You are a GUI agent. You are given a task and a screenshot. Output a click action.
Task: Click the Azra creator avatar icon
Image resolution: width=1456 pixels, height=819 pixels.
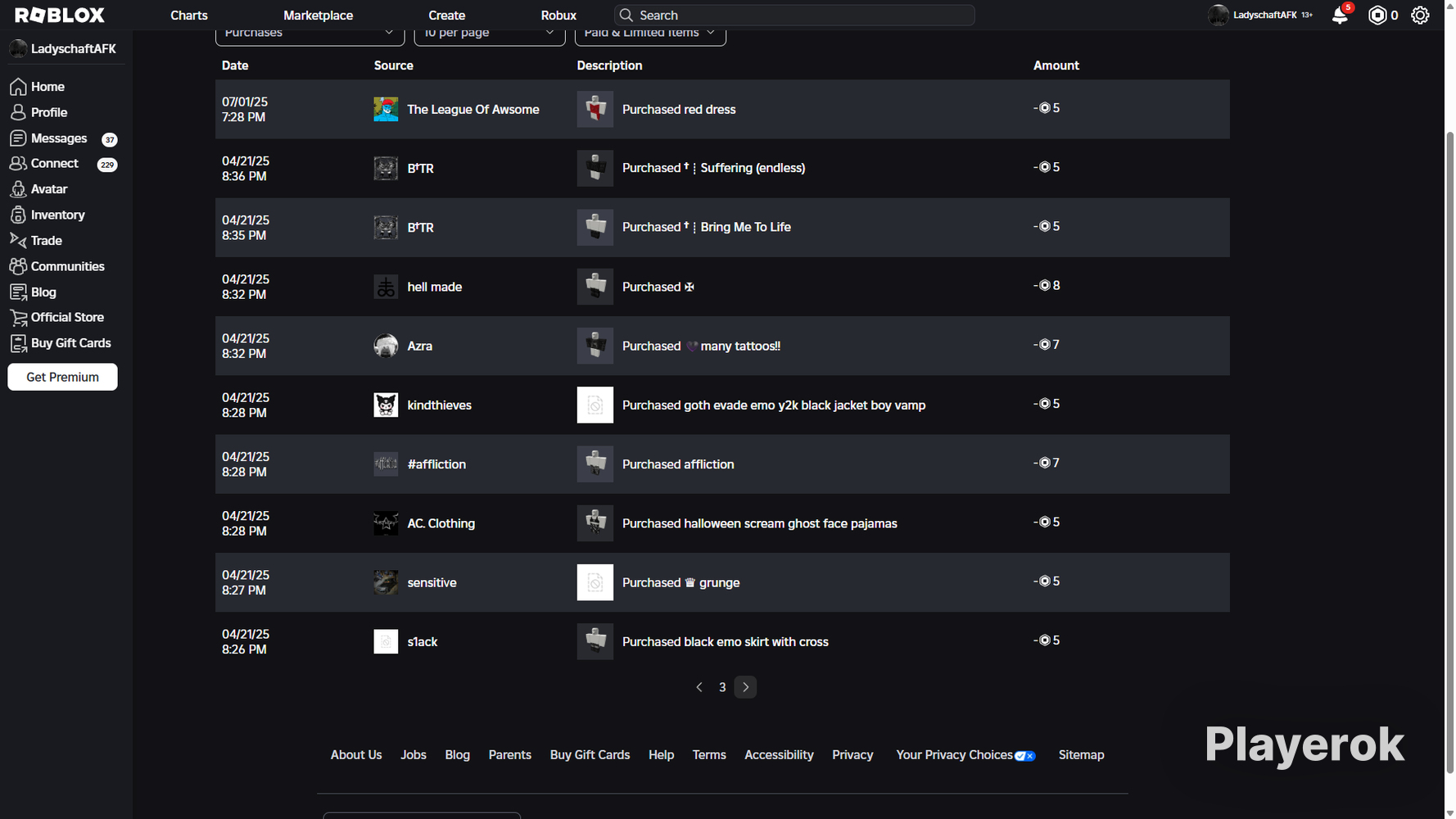click(386, 346)
